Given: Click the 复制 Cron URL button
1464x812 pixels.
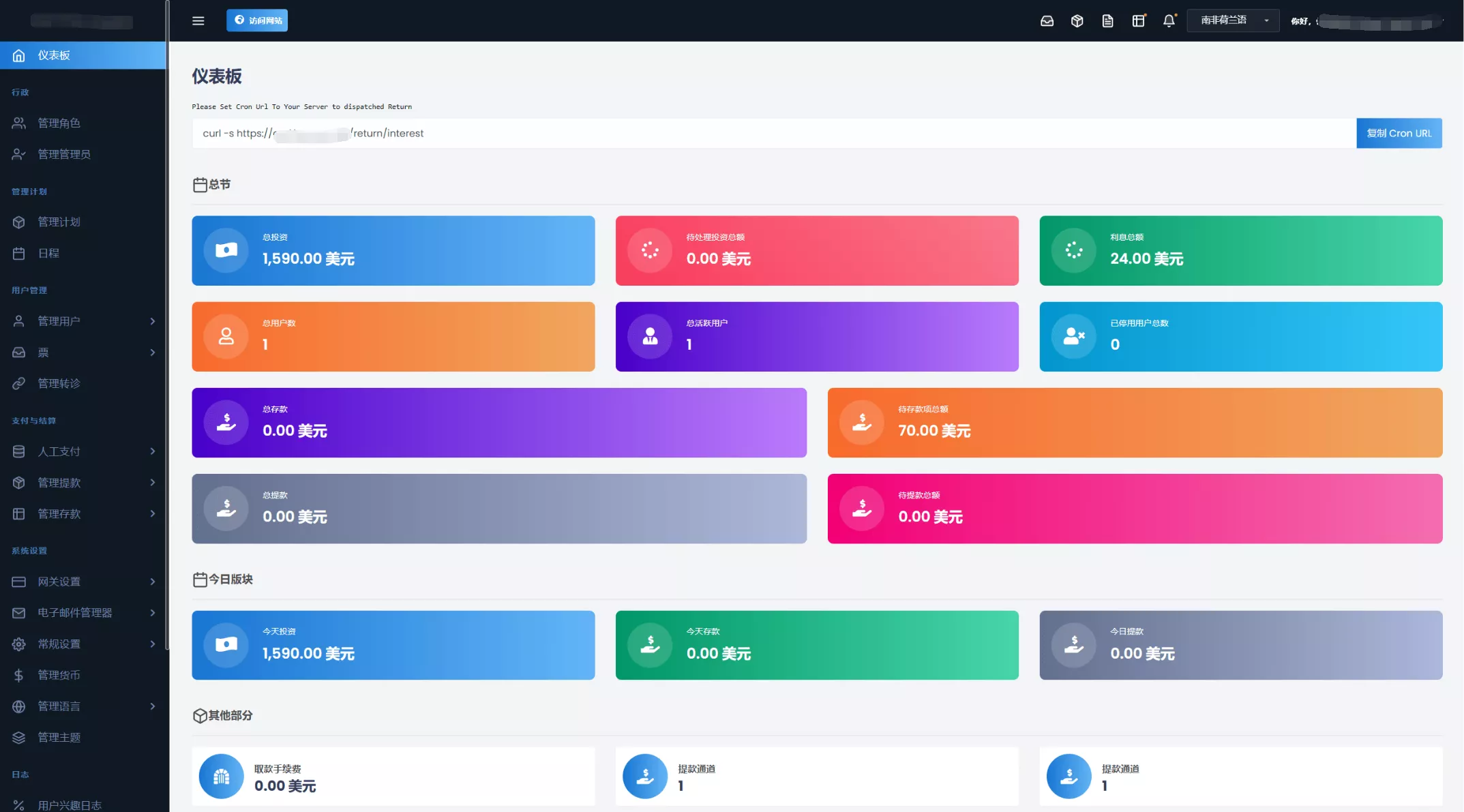Looking at the screenshot, I should coord(1399,133).
